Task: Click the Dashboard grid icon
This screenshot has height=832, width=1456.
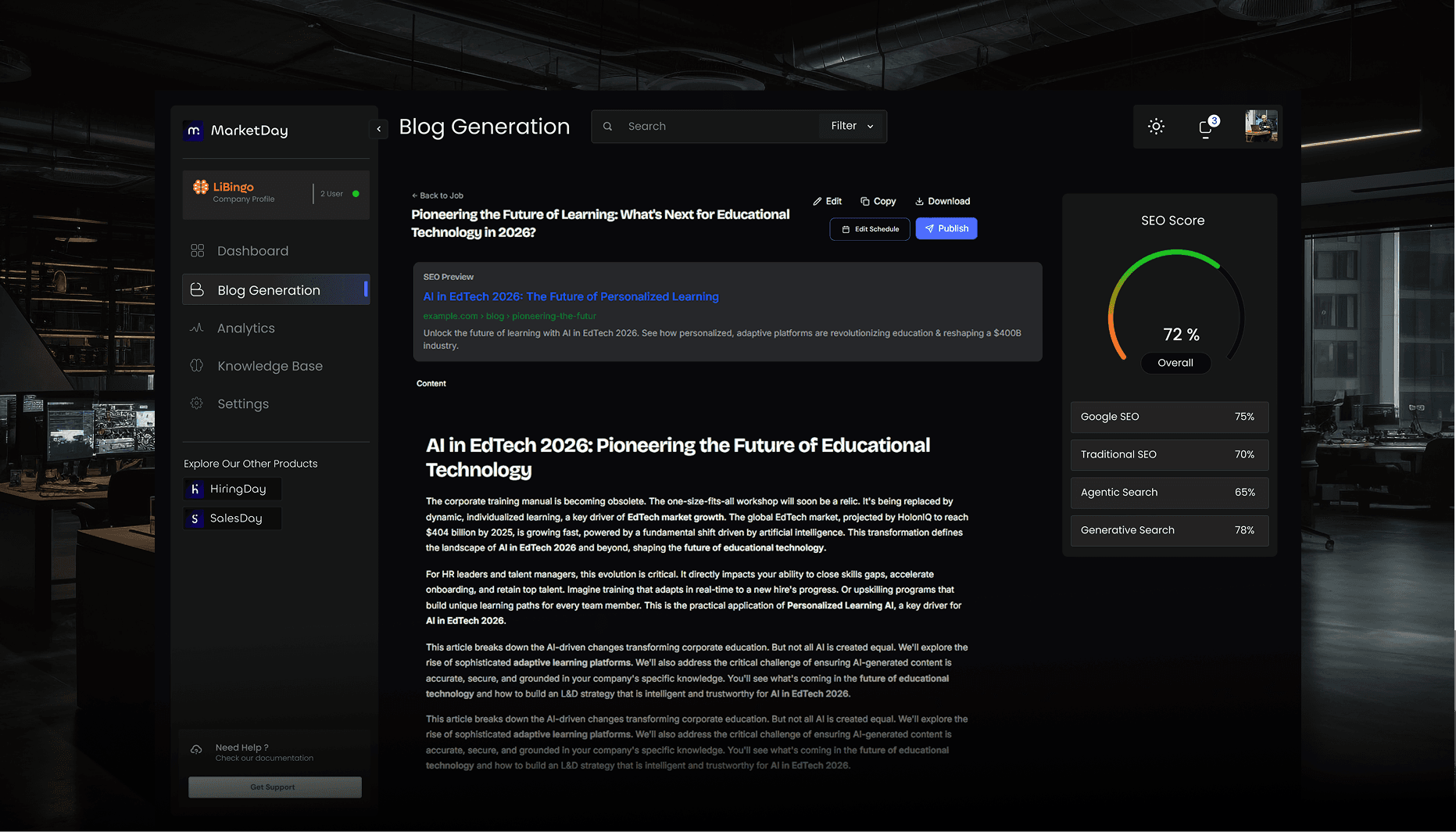Action: pos(197,251)
